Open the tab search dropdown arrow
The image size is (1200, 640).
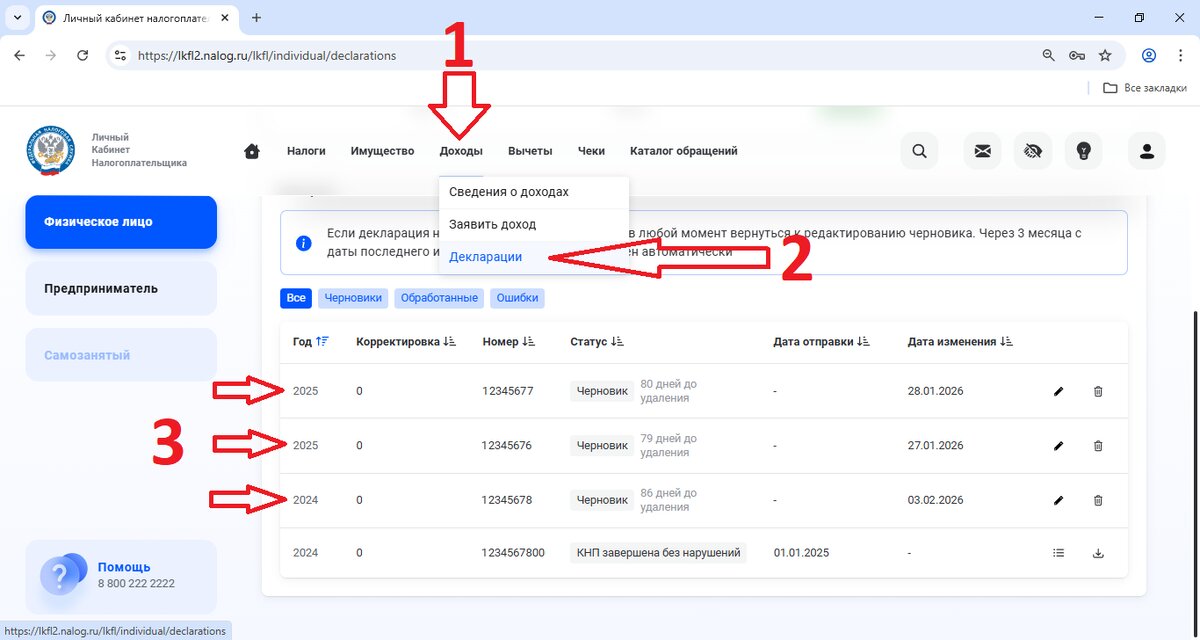17,18
